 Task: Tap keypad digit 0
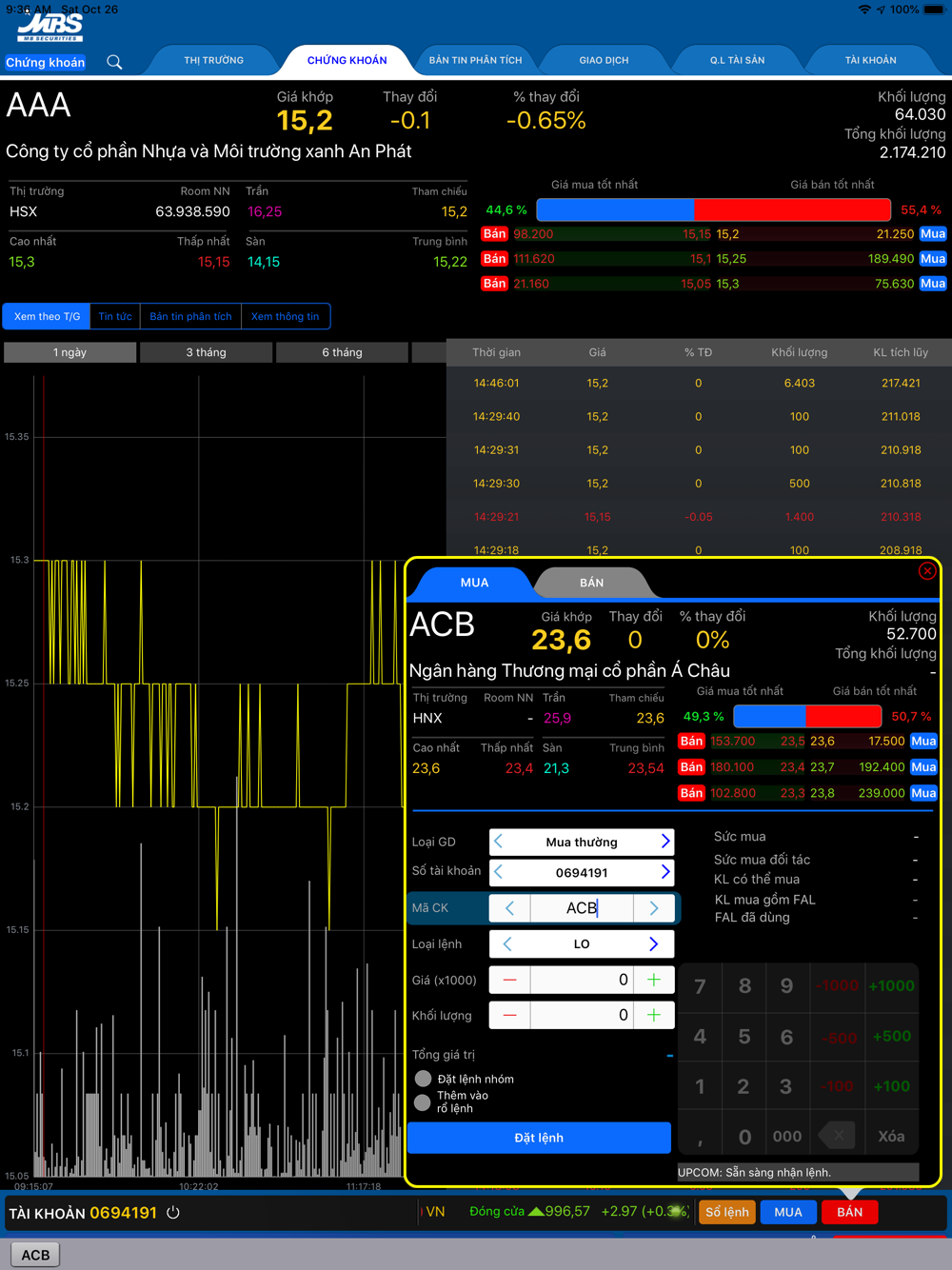(x=744, y=1136)
